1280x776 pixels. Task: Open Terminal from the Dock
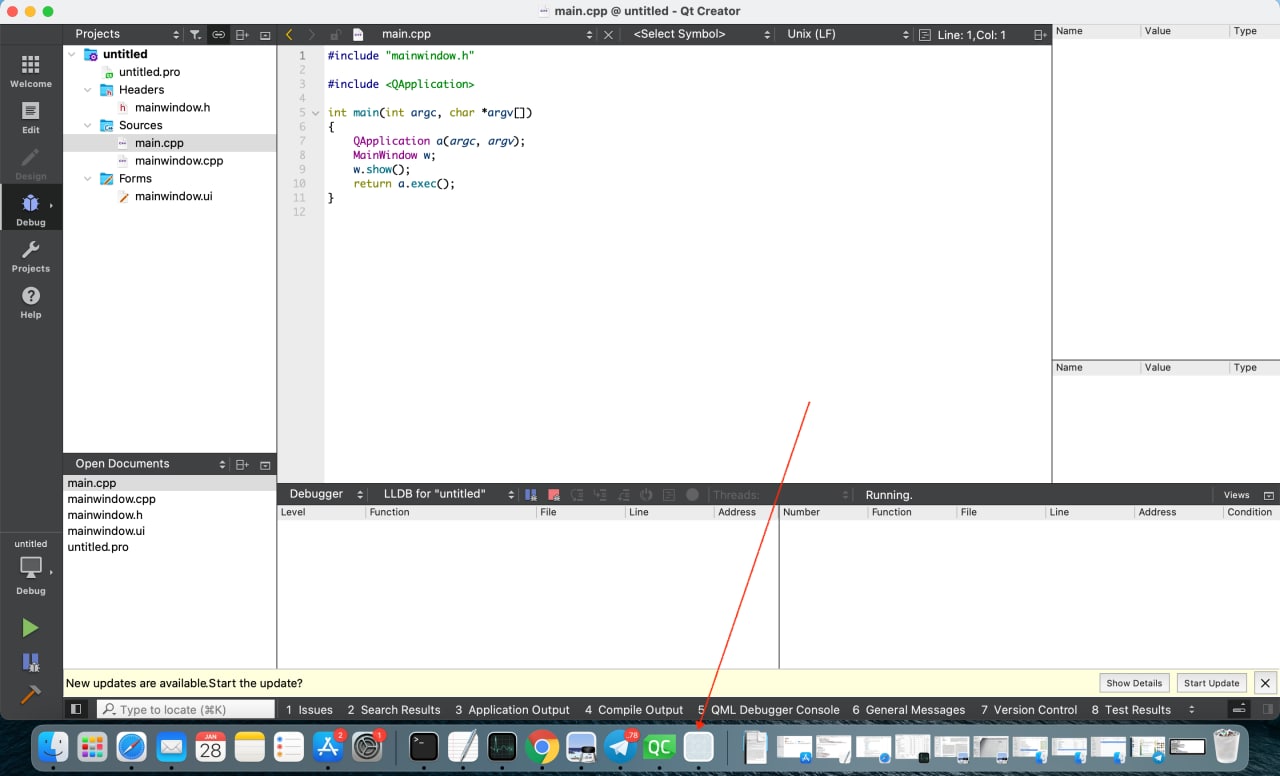point(424,747)
